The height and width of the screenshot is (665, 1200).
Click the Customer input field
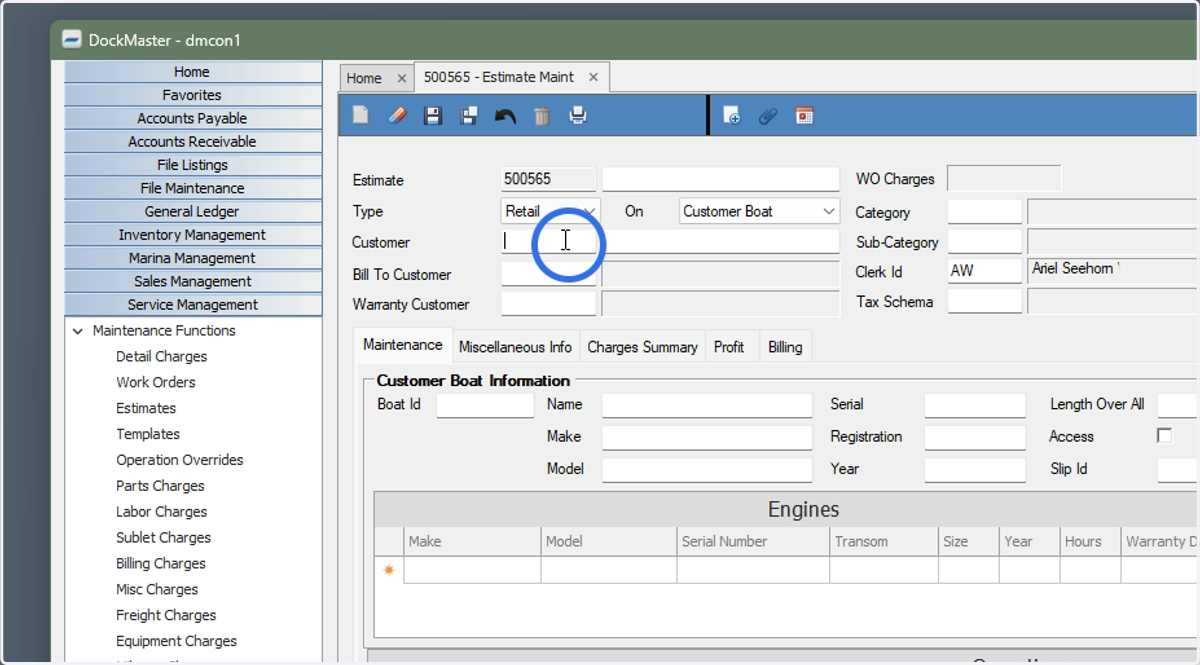(548, 241)
